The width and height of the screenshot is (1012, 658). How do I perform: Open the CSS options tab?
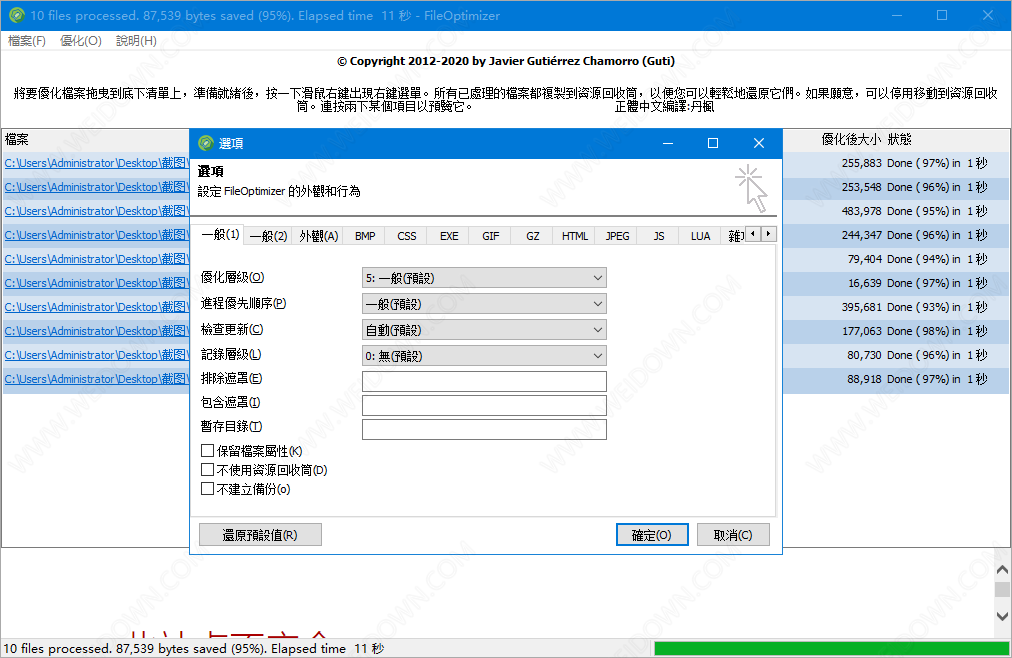(407, 236)
